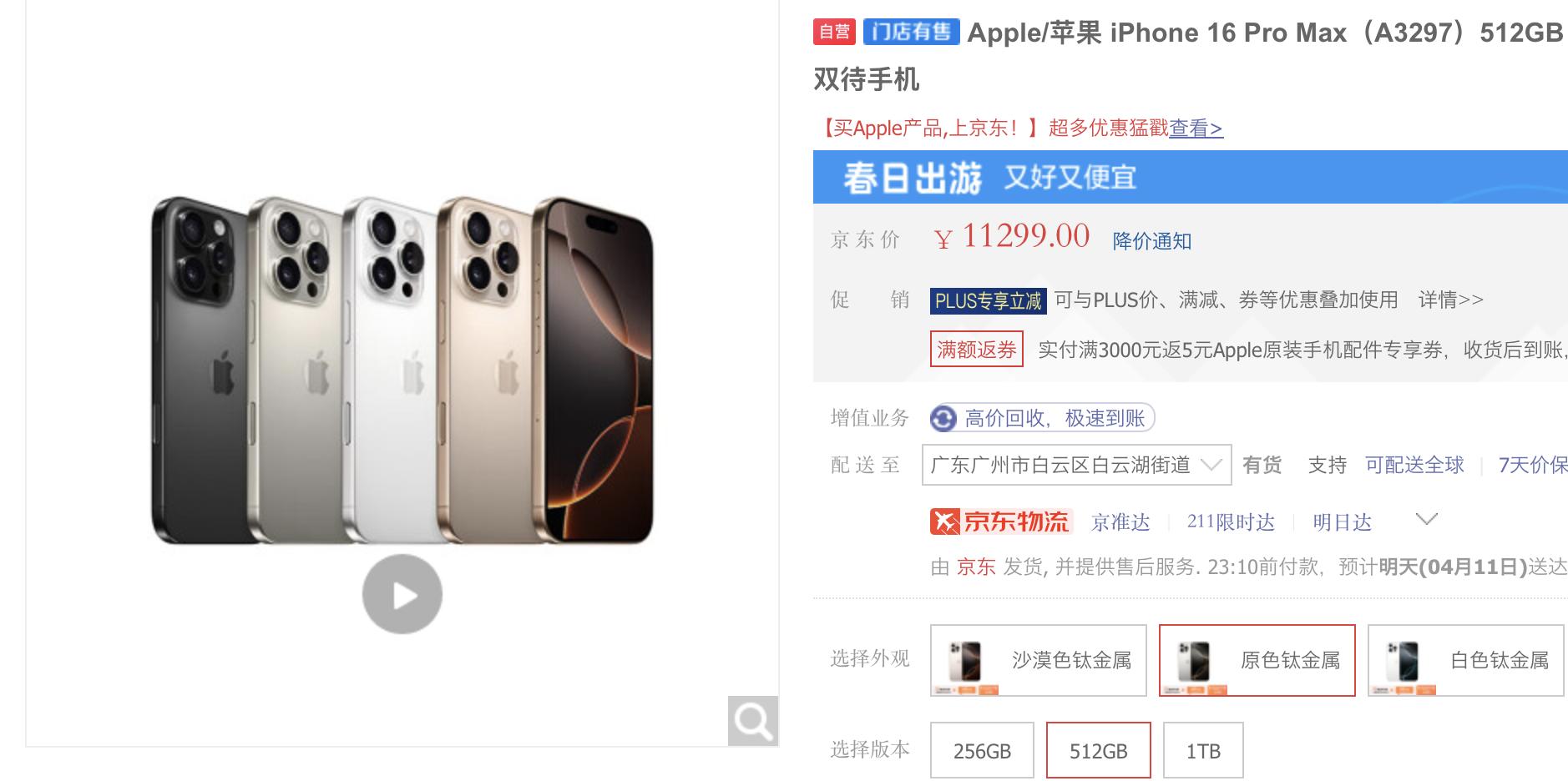Choose the 256GB version
This screenshot has height=781, width=1568.
coord(982,750)
